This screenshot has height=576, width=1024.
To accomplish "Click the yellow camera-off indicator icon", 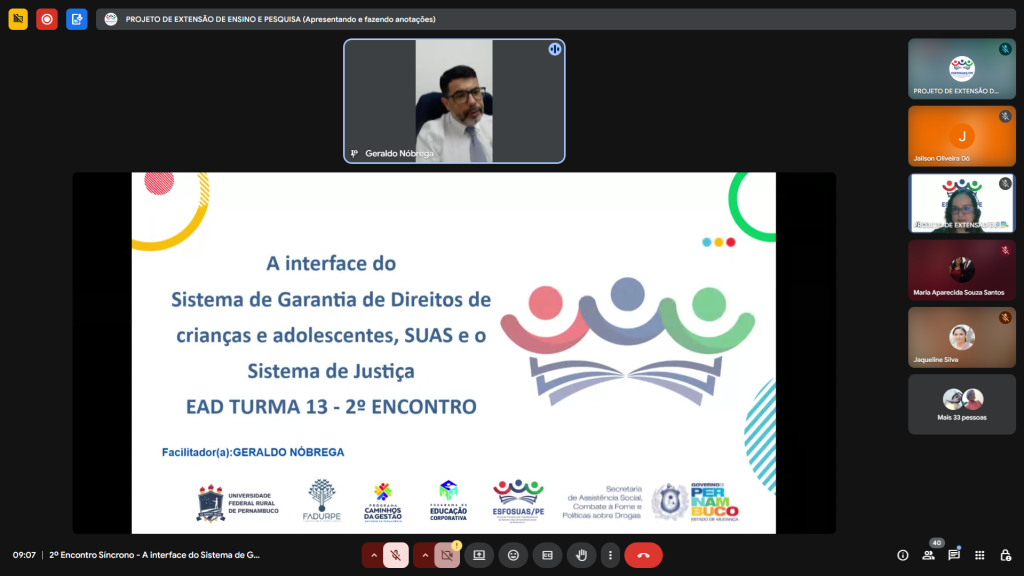I will click(x=18, y=19).
